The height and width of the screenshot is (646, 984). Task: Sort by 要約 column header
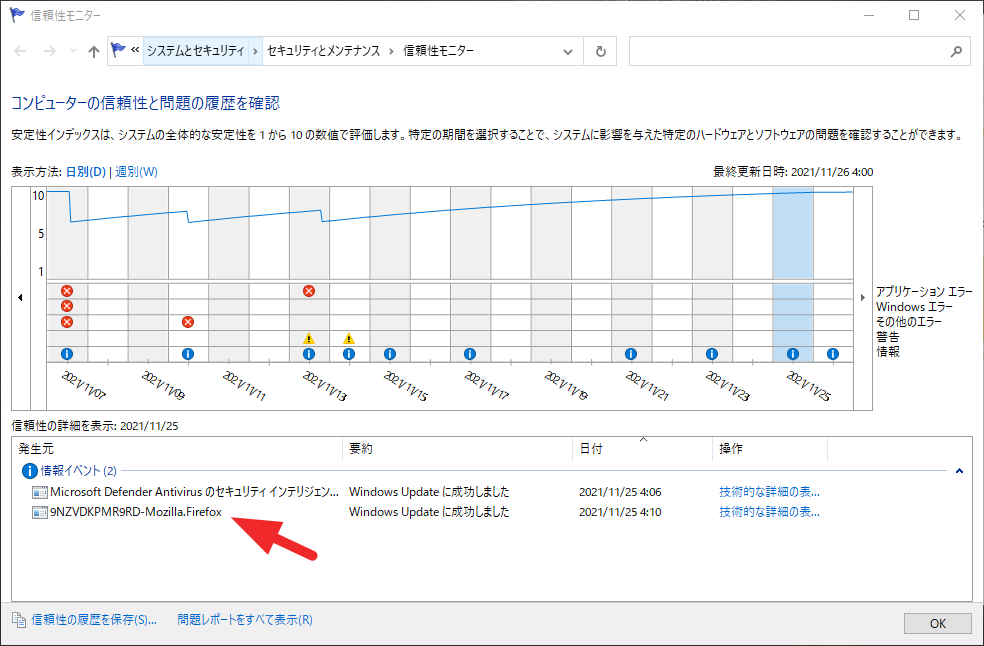457,449
